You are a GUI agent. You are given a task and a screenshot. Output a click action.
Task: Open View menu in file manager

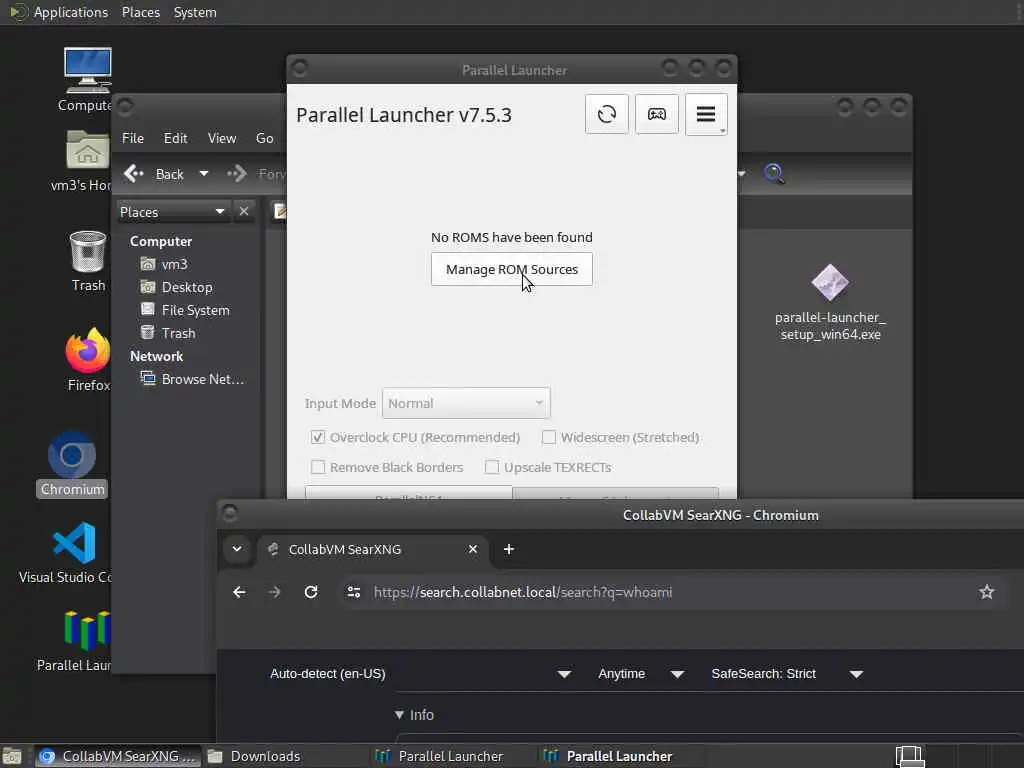221,138
